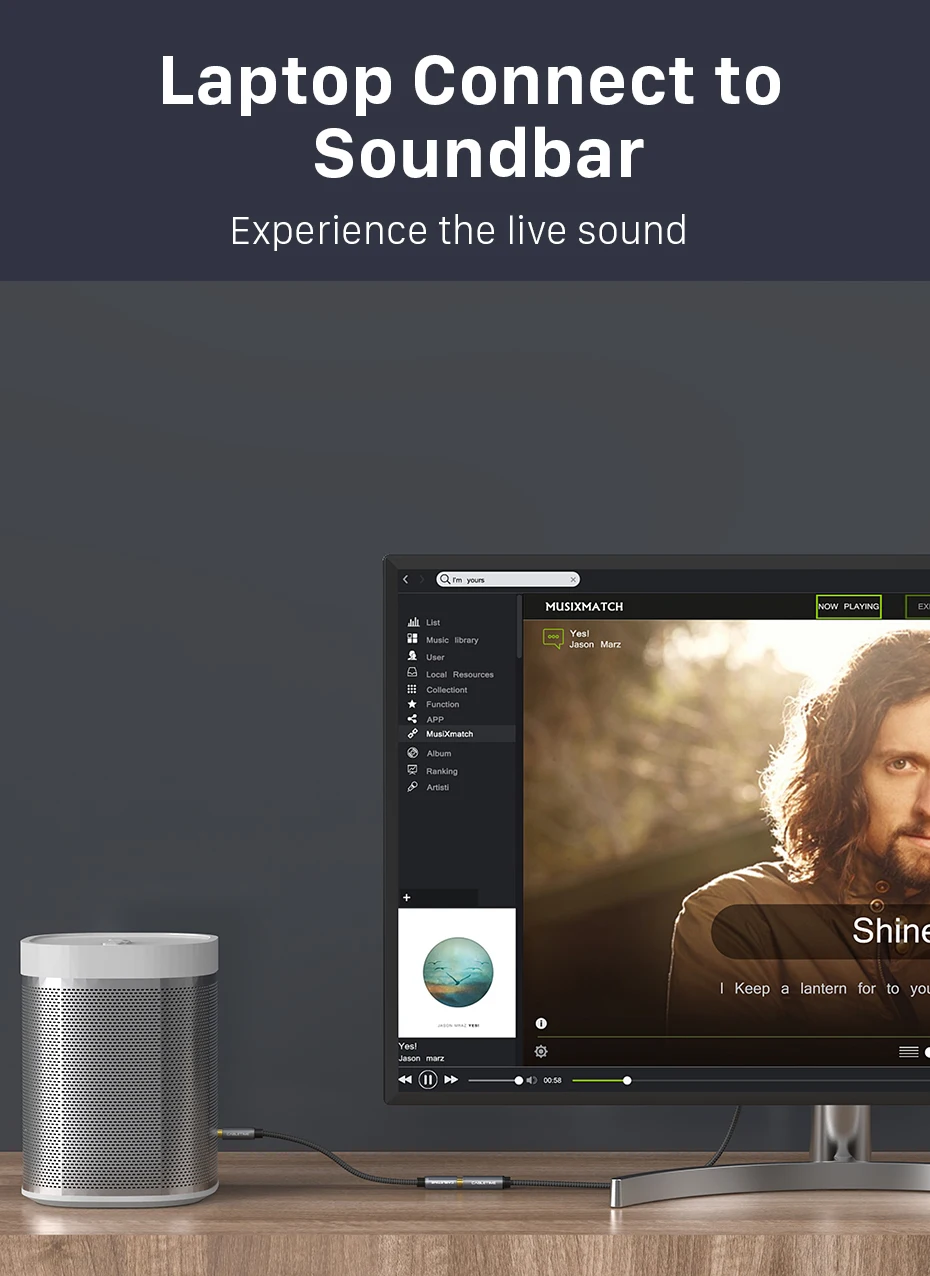Click the volume slider handle
930x1276 pixels.
tap(518, 1080)
